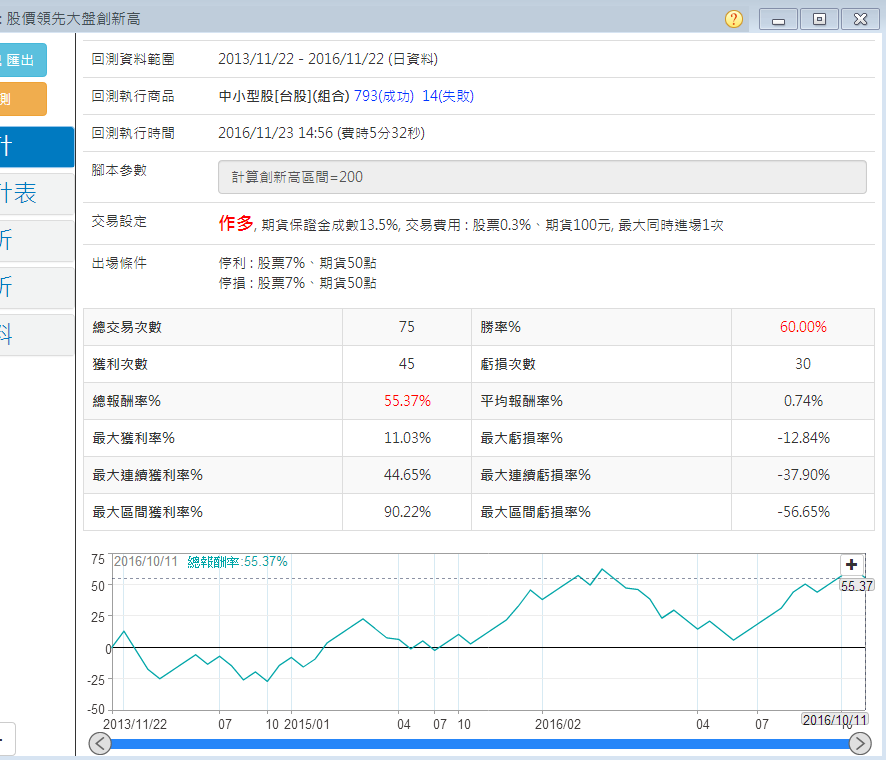Open the 14(失敗) failed items link
Viewport: 886px width, 760px height.
coord(447,96)
